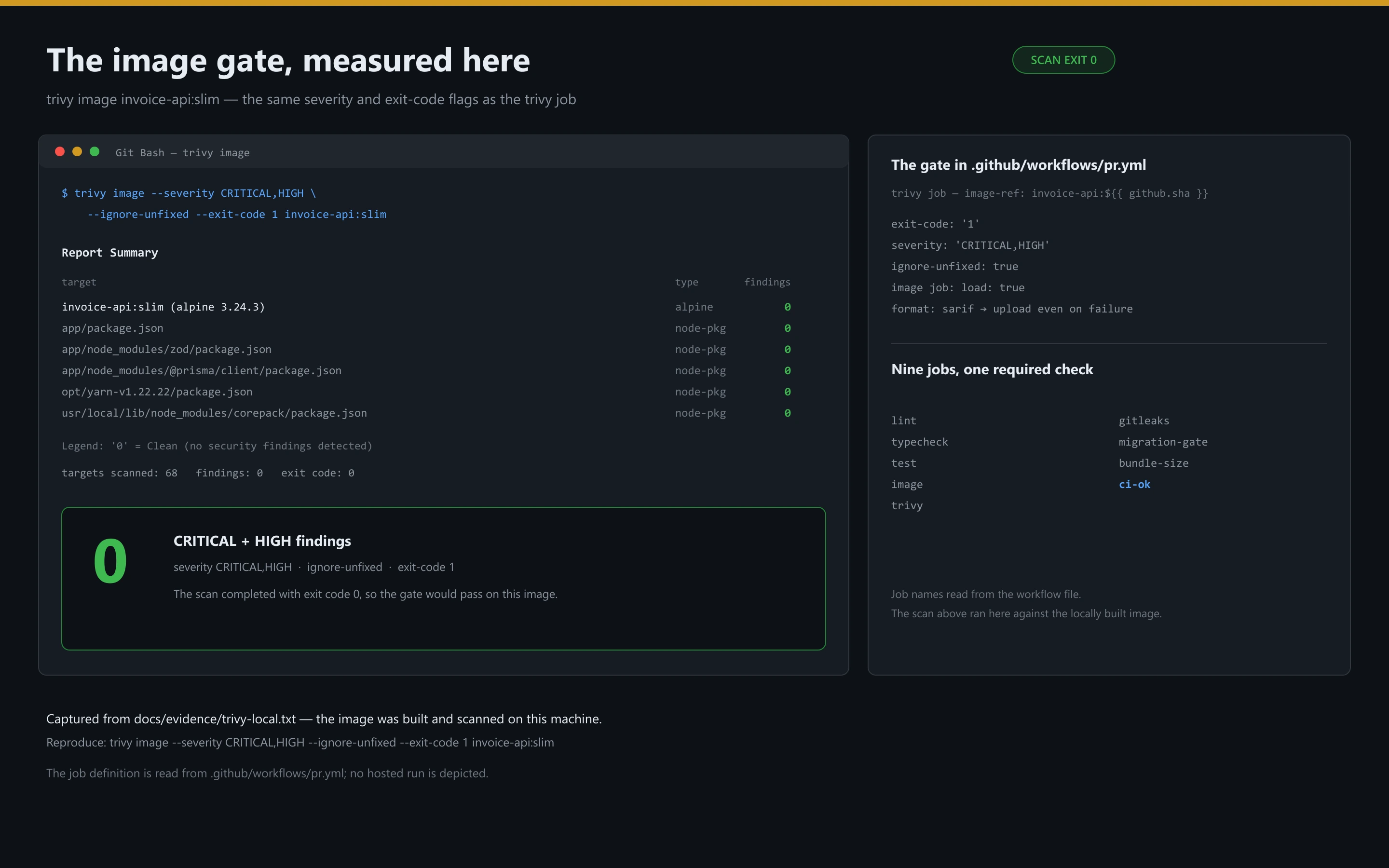Select the exit-code: '1' config line

935,224
